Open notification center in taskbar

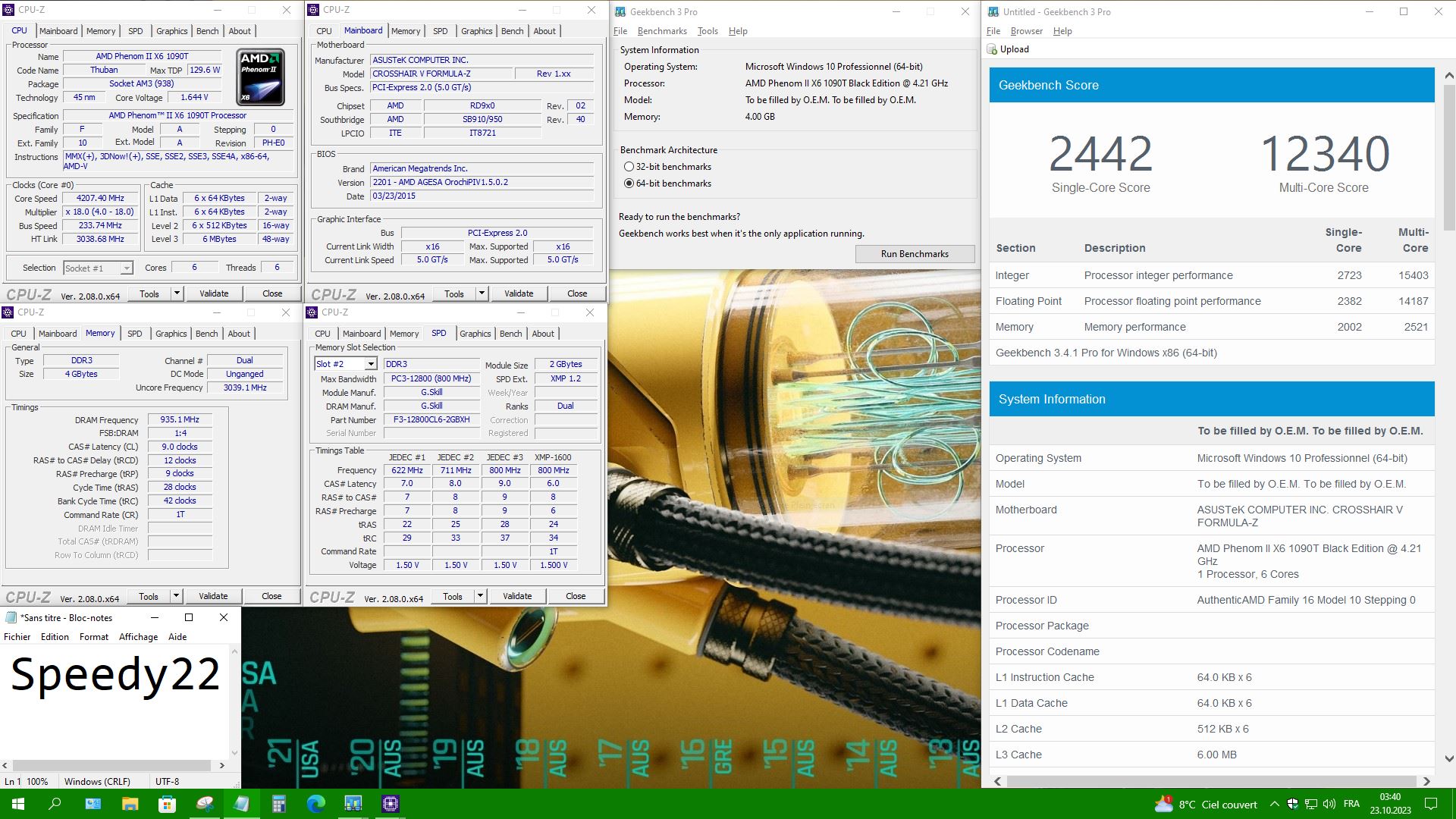click(x=1431, y=804)
